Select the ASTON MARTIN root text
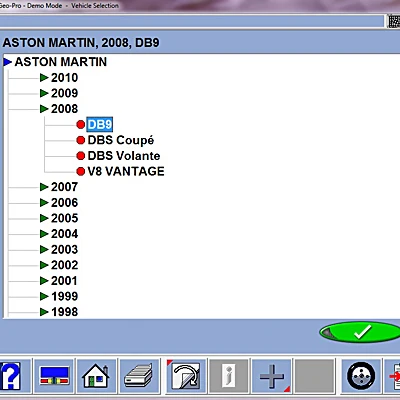Screen dimensions: 400x400 click(x=61, y=62)
